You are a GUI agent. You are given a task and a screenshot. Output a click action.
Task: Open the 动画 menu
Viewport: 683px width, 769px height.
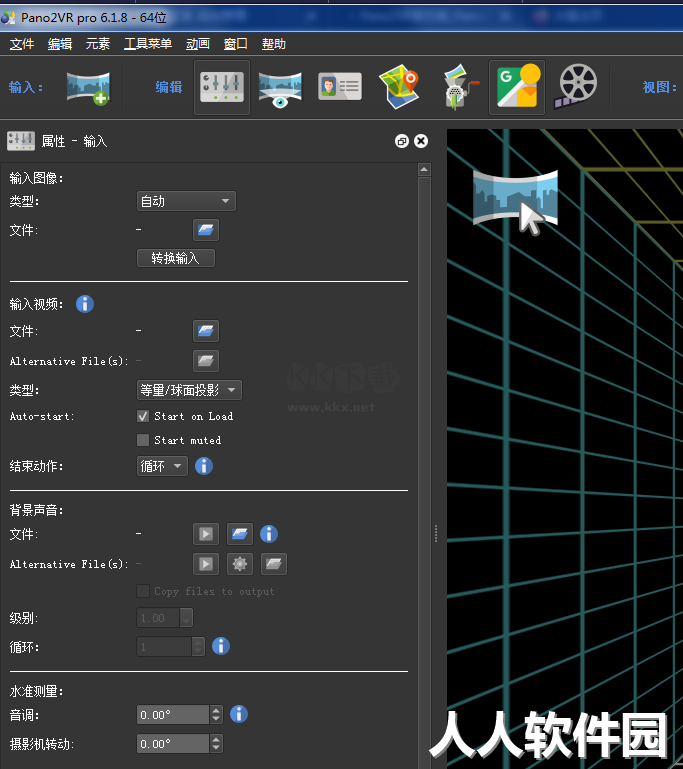[198, 44]
